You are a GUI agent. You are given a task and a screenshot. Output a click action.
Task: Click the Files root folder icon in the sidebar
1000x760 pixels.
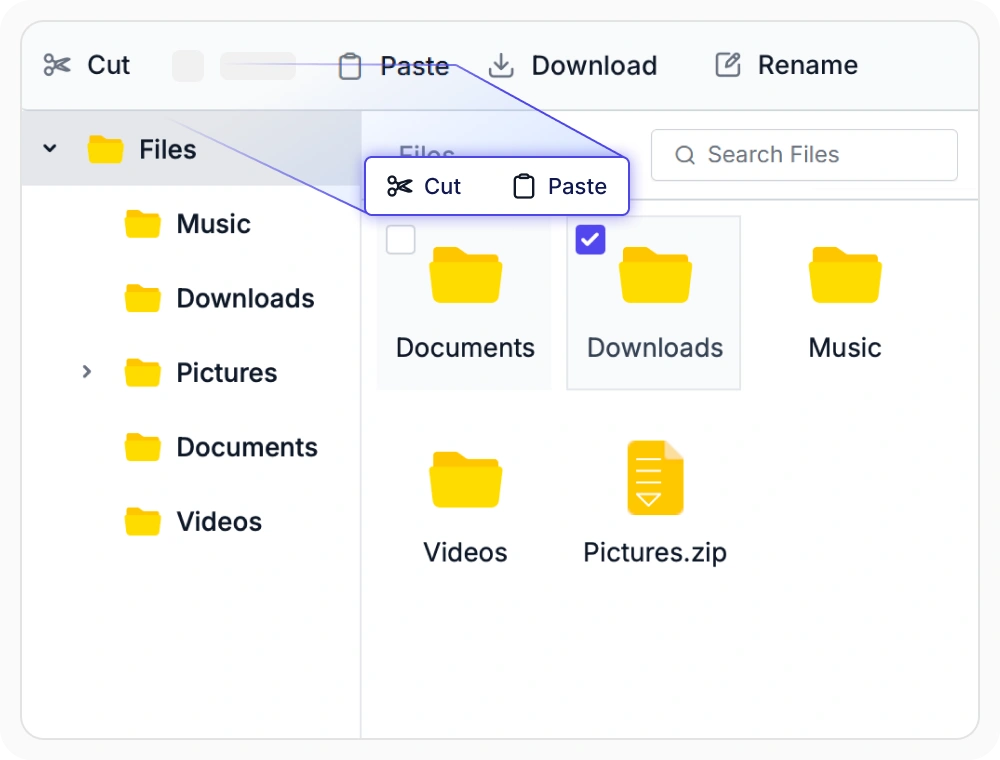(105, 149)
